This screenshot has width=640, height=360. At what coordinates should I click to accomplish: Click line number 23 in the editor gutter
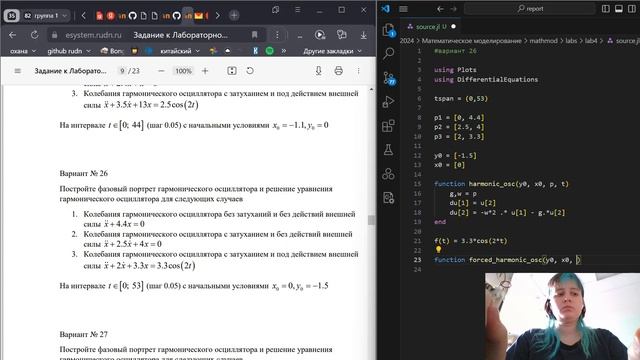click(417, 260)
